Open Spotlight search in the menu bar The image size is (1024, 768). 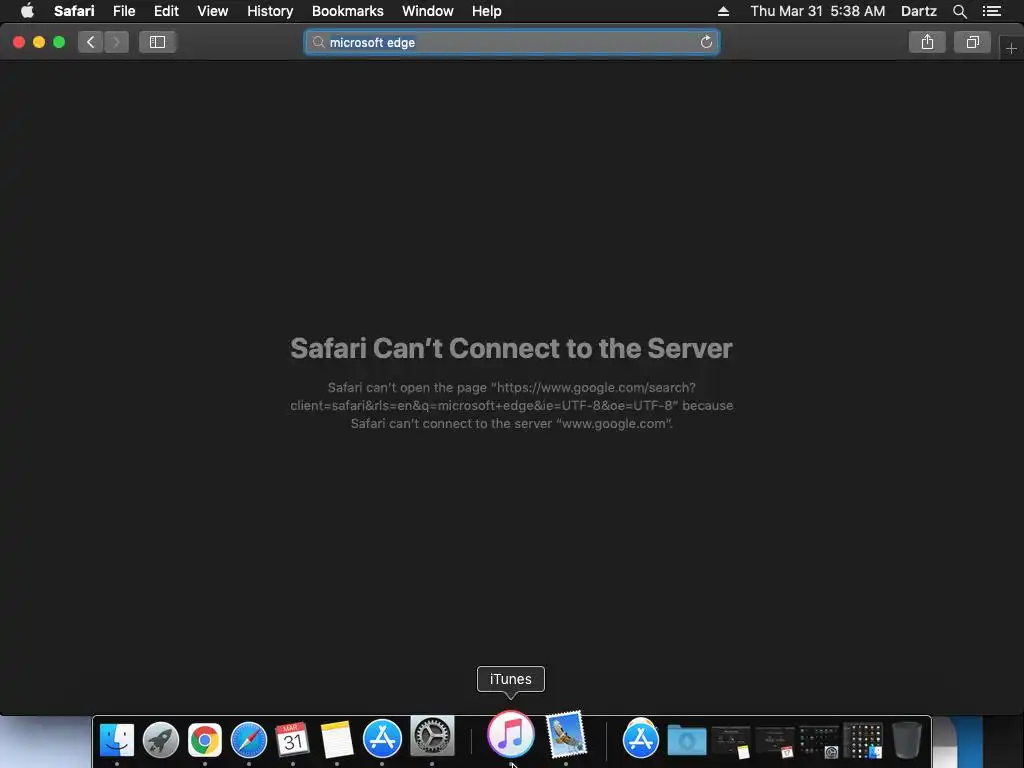(x=959, y=11)
